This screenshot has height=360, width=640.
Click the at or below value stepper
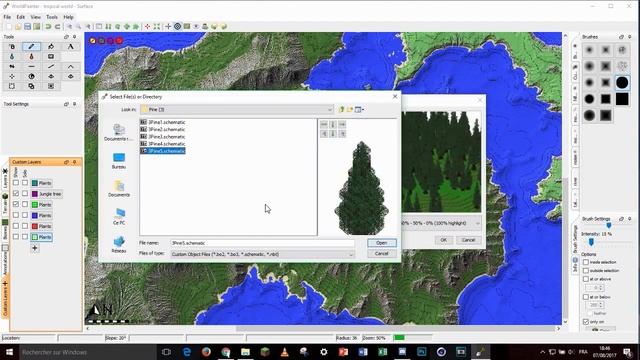(600, 305)
